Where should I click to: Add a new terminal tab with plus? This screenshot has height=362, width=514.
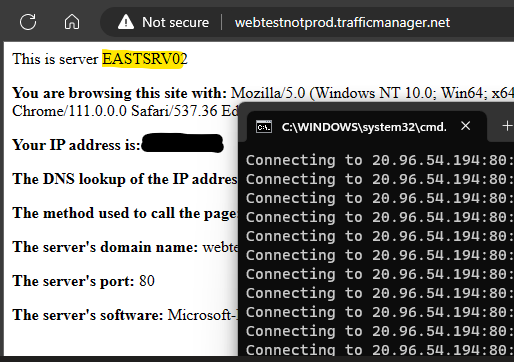click(507, 126)
